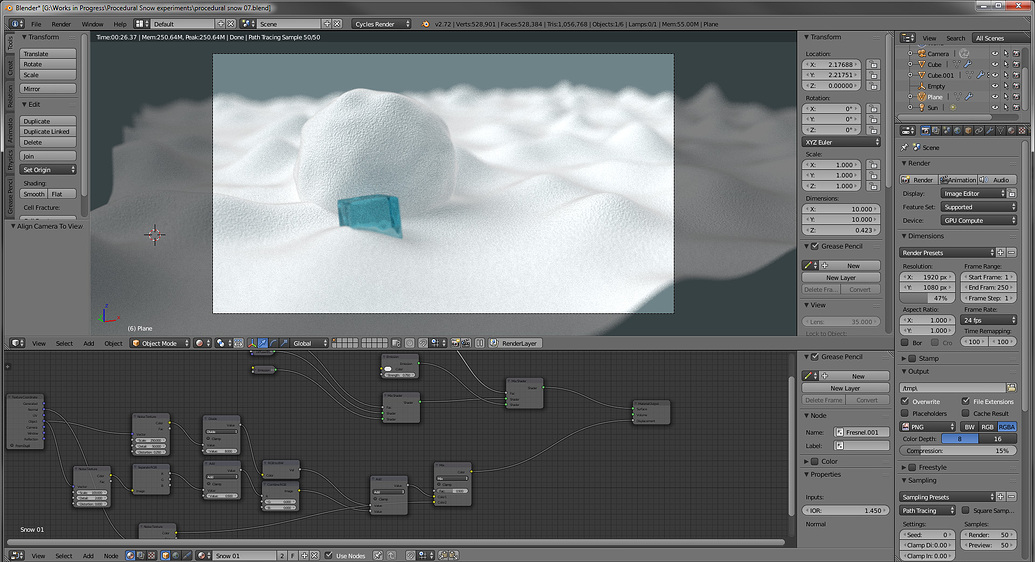The image size is (1035, 562).
Task: Open the Help menu
Action: (x=119, y=24)
